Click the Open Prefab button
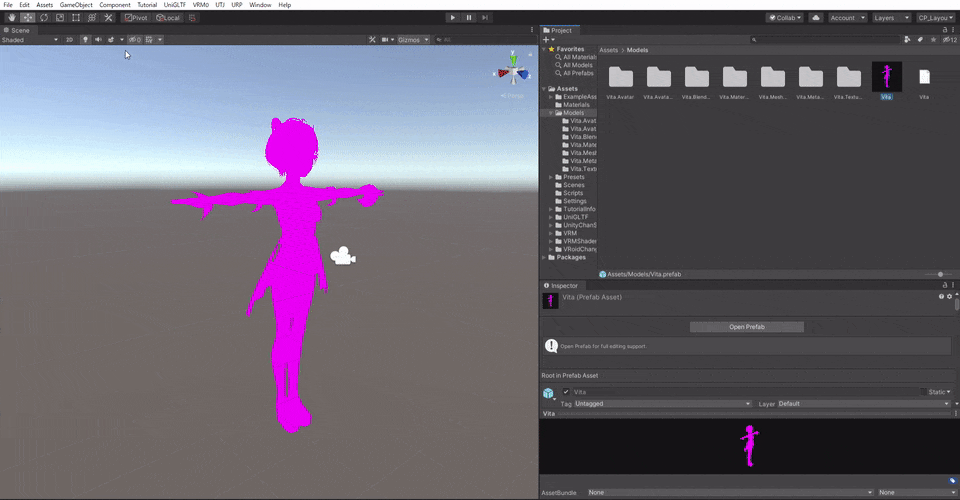 [x=746, y=327]
